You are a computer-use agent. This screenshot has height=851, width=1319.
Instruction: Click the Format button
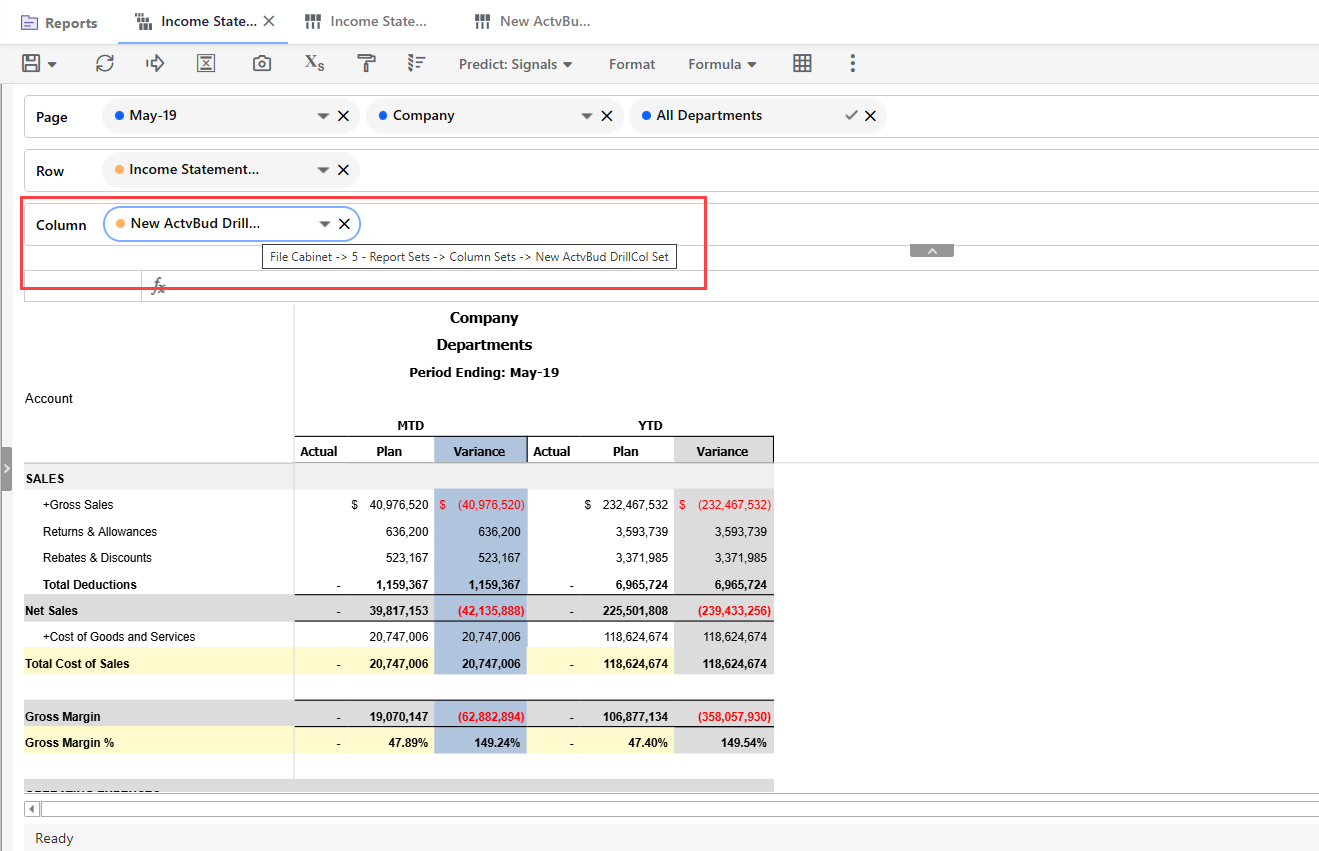point(632,64)
